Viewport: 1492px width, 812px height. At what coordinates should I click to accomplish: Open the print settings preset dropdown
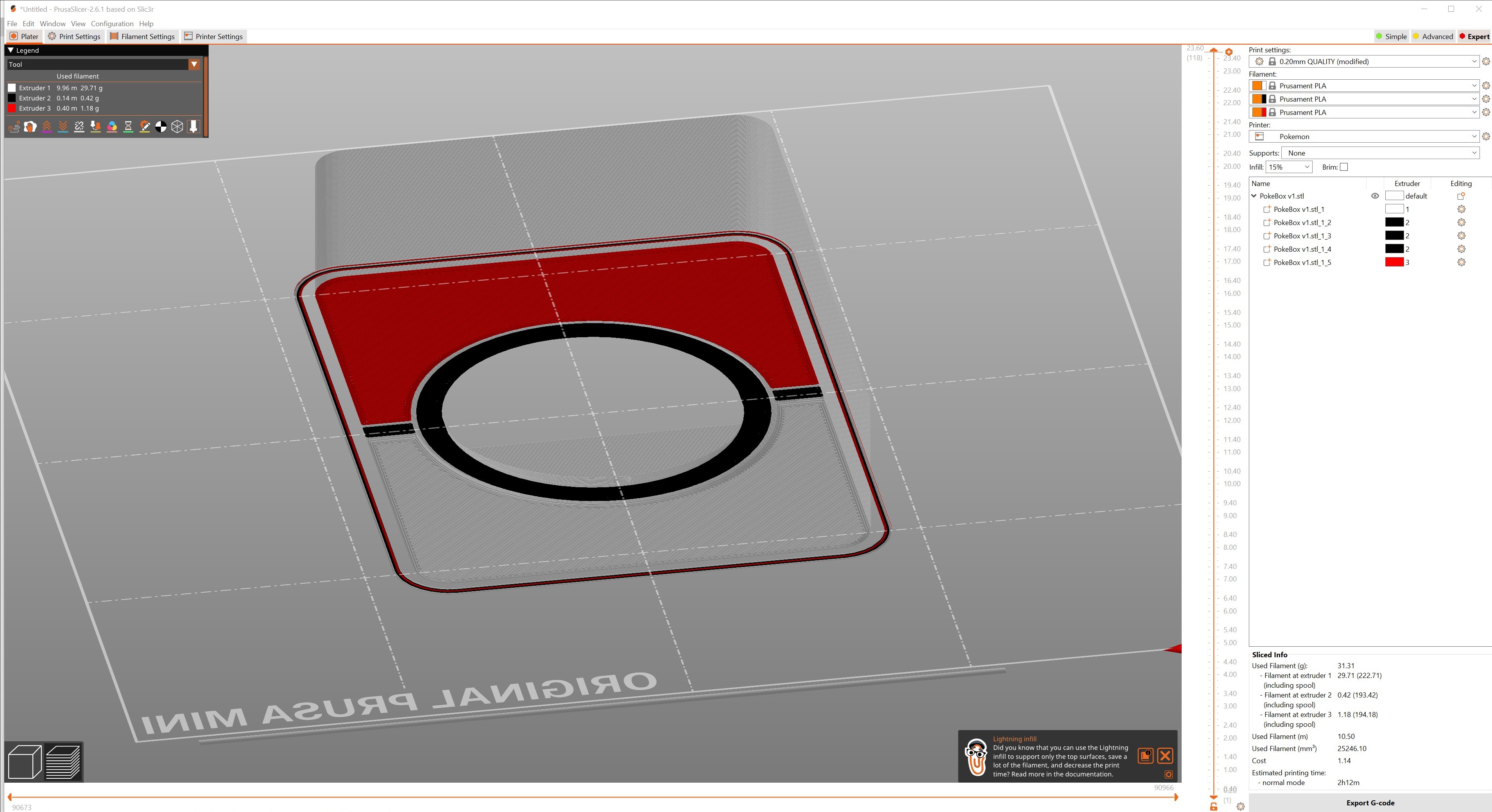click(x=1474, y=61)
